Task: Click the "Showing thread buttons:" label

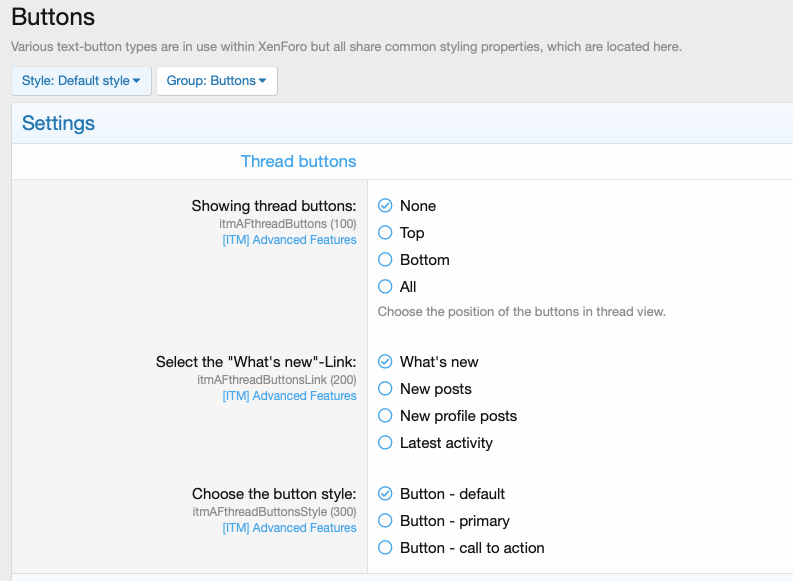Action: coord(273,206)
